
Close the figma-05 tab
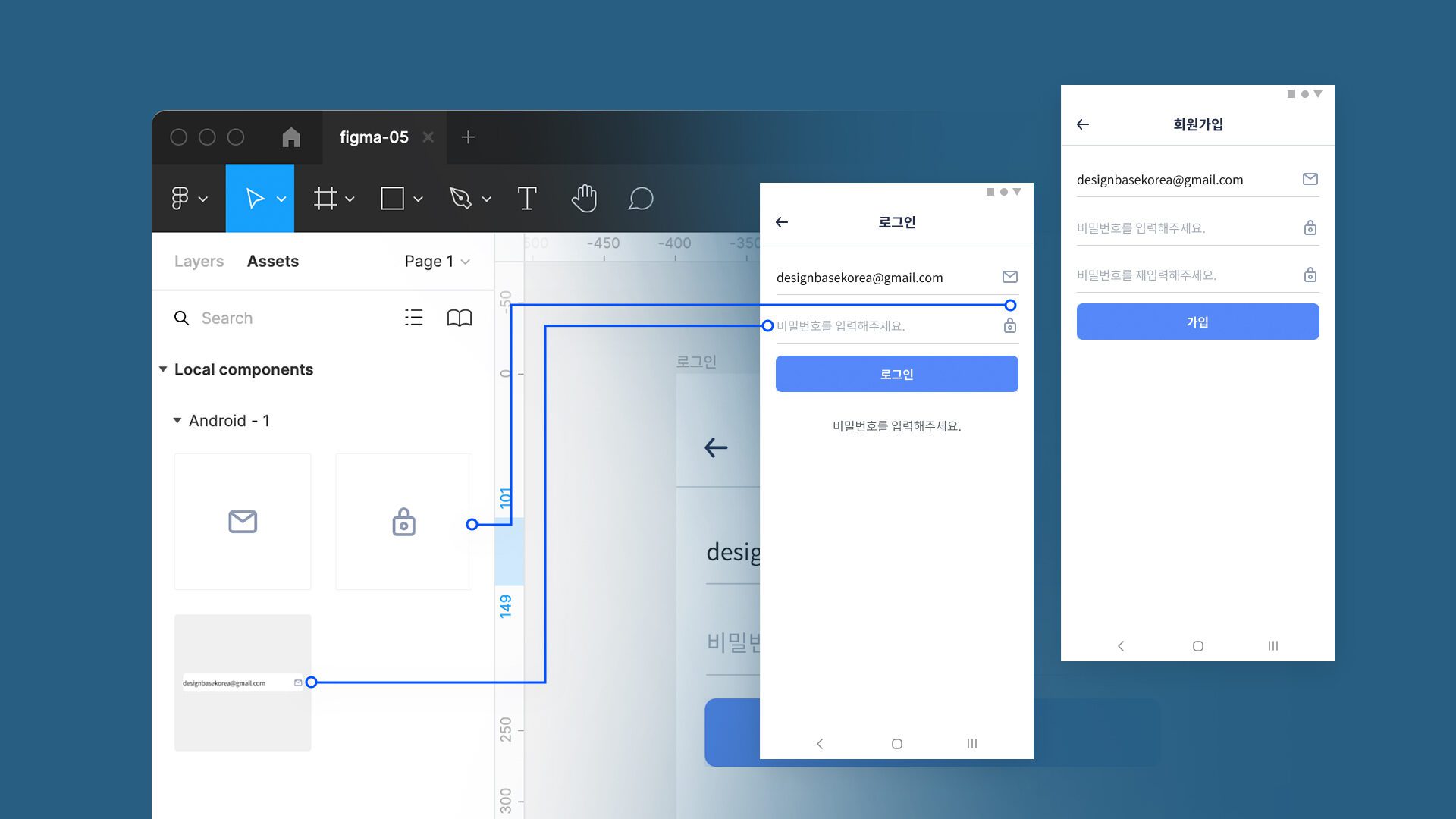[x=428, y=137]
